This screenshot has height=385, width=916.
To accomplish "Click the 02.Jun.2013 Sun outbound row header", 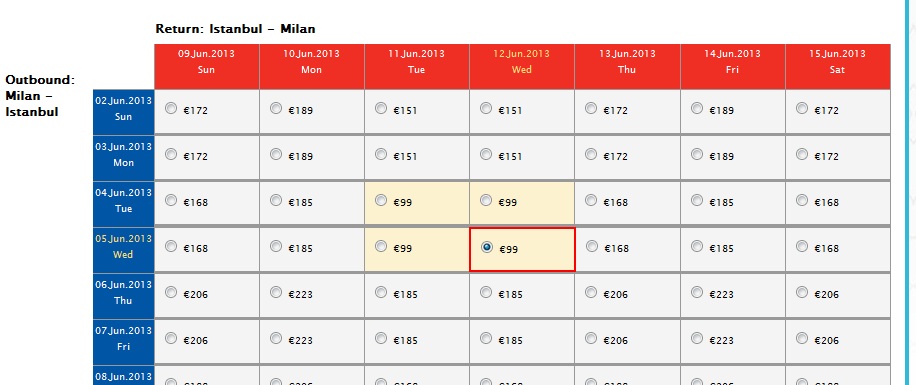I will (x=123, y=112).
